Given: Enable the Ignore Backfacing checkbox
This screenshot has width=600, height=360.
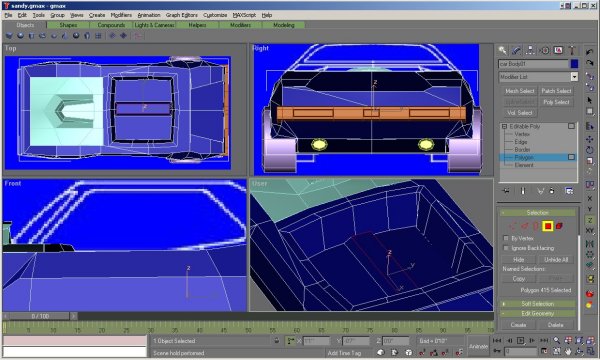Looking at the screenshot, I should (x=506, y=248).
